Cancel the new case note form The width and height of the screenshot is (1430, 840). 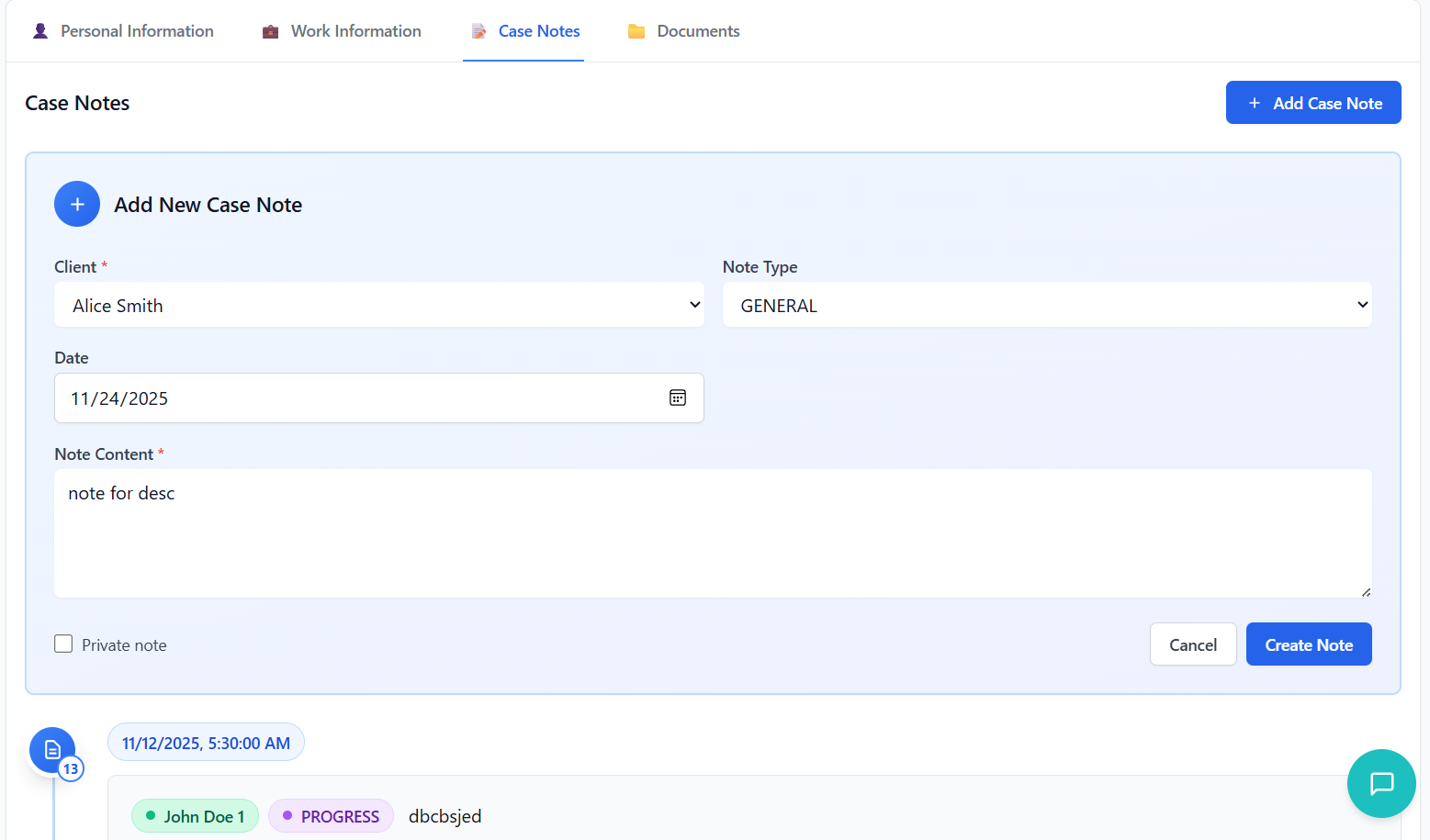coord(1192,644)
